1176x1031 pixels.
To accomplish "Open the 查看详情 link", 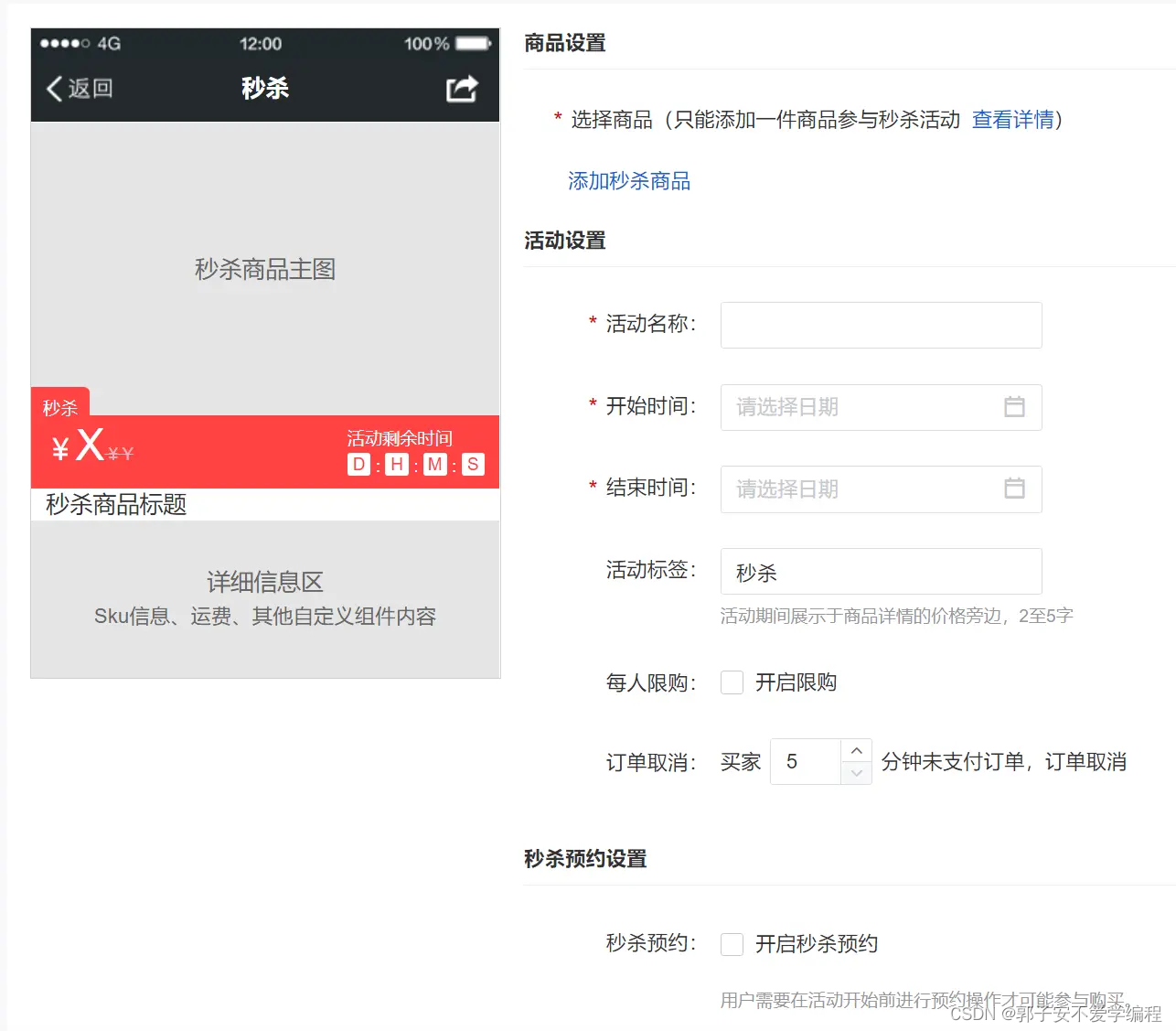I will coord(1012,120).
